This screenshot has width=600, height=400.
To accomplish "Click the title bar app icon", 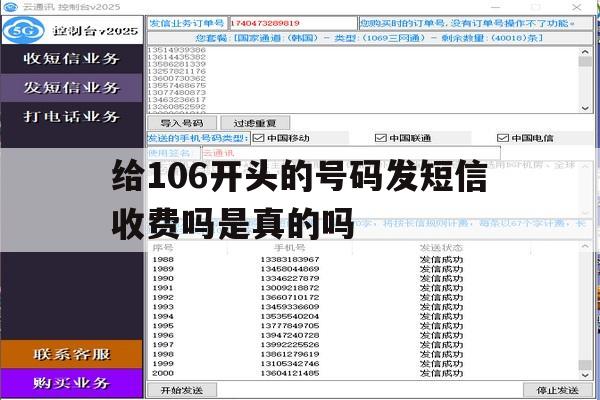I will [x=10, y=7].
